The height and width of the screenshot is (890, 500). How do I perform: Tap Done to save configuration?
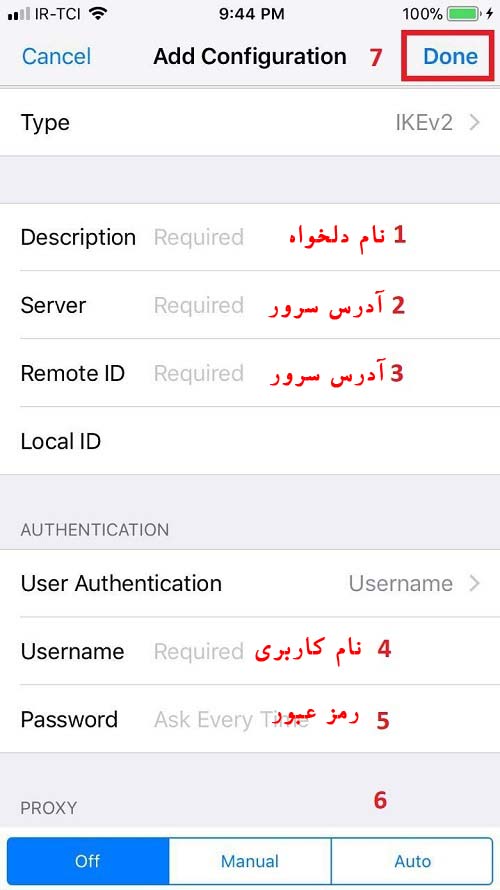tap(450, 56)
